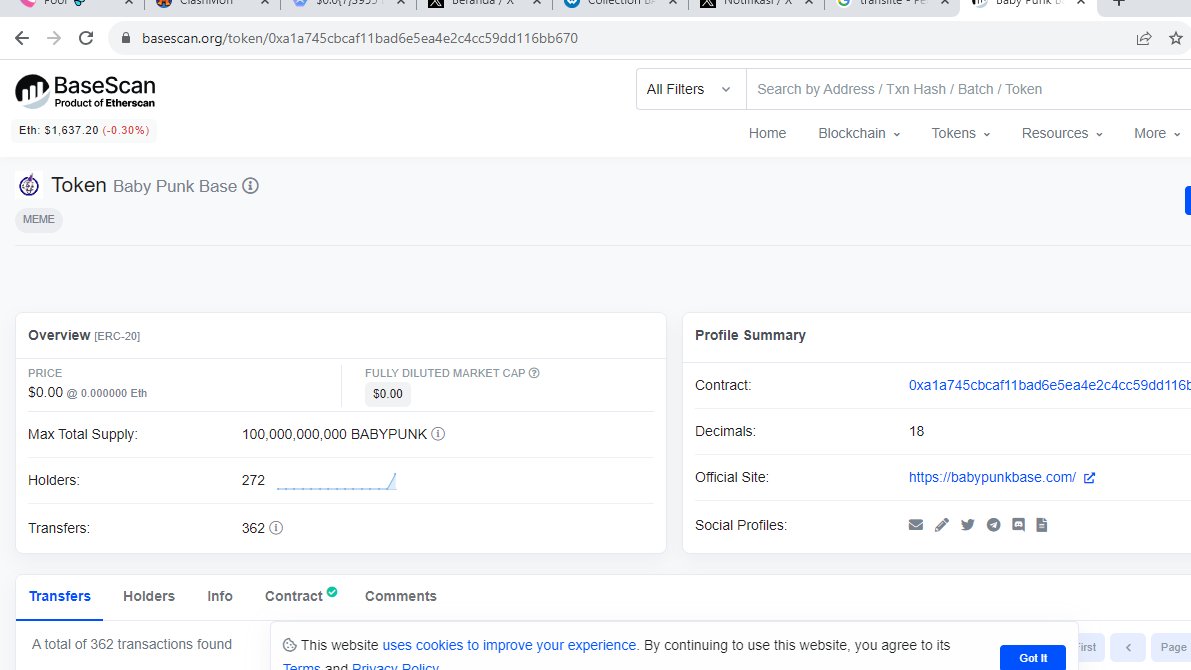
Task: Expand the Blockchain menu
Action: point(859,133)
